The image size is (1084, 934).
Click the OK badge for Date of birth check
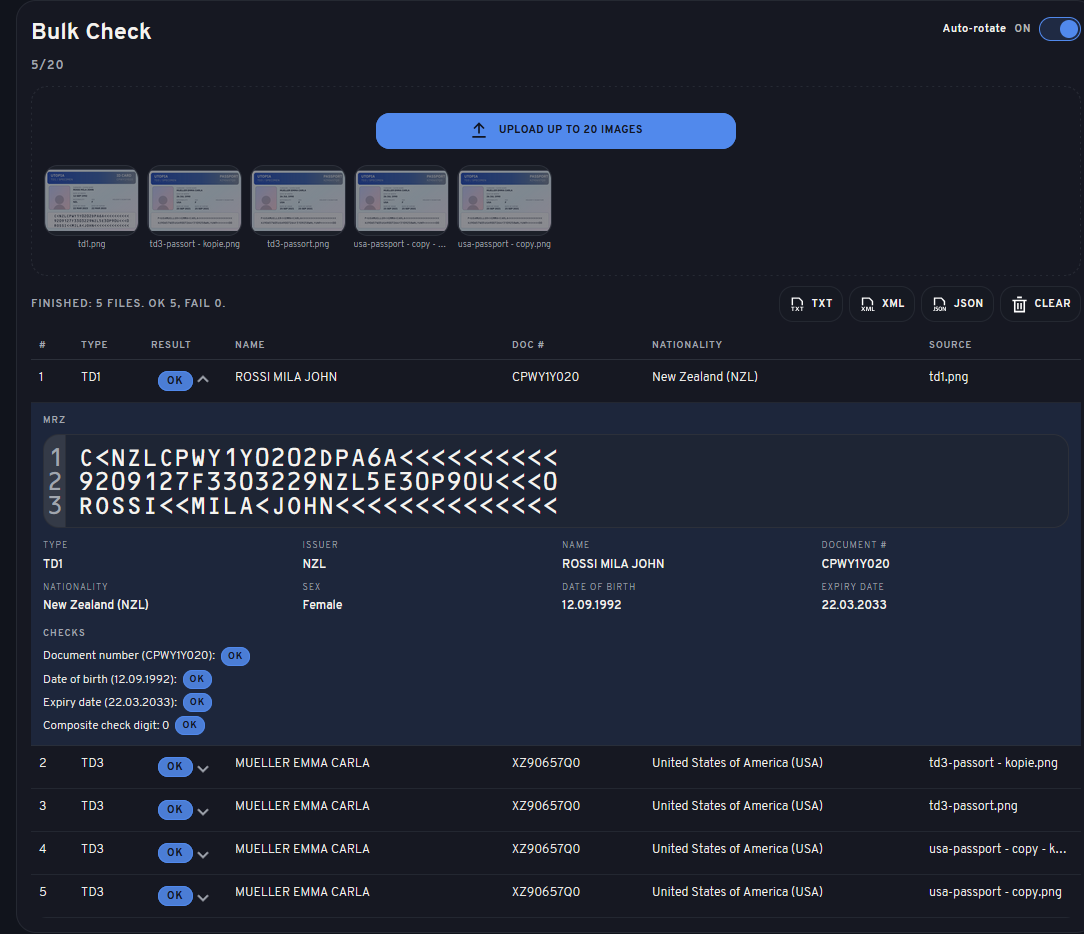coord(197,679)
